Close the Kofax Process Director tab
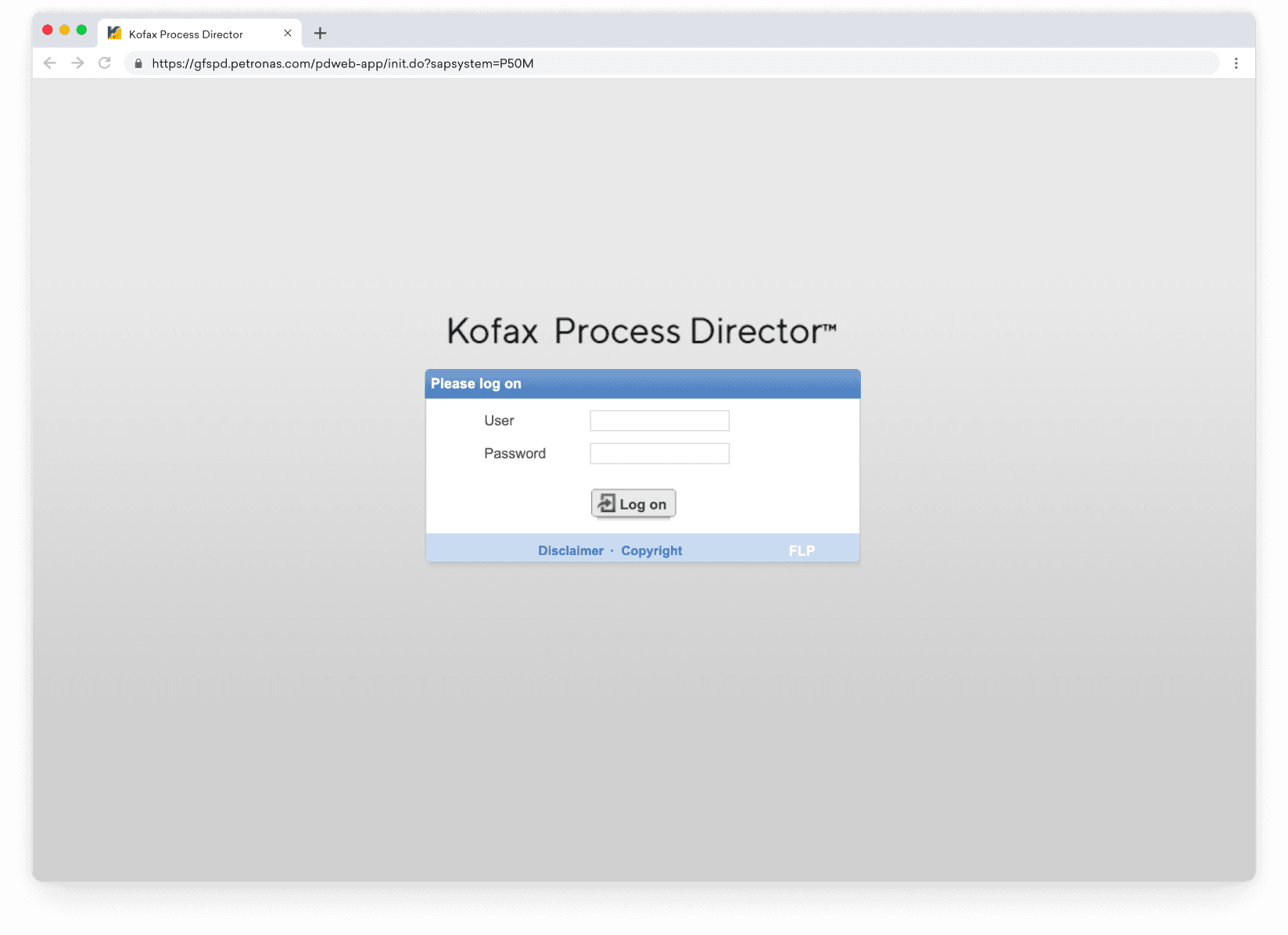The height and width of the screenshot is (935, 1288). tap(288, 34)
